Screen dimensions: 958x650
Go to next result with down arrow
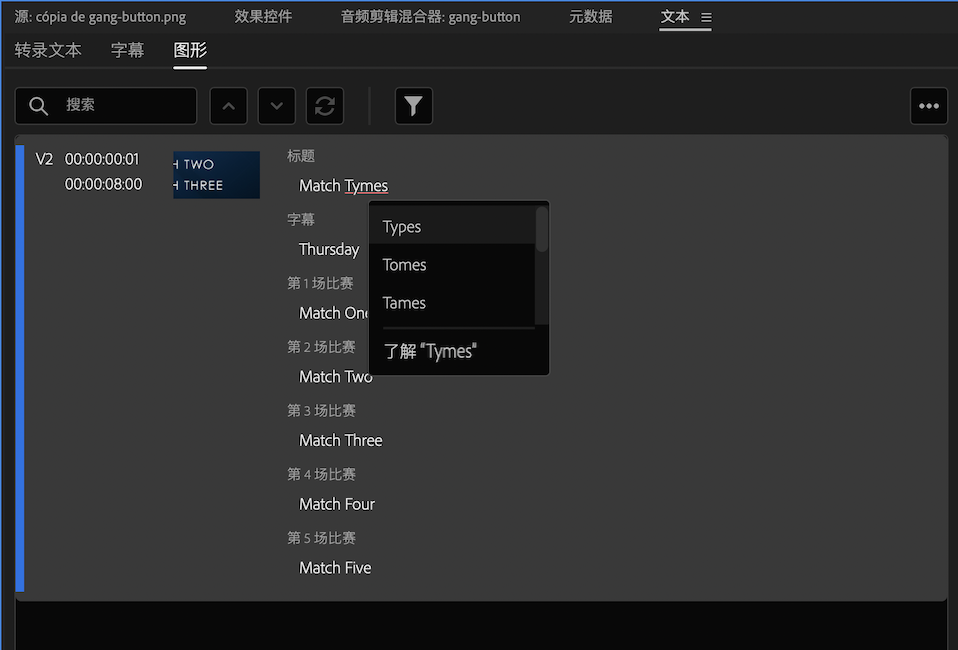pos(277,106)
